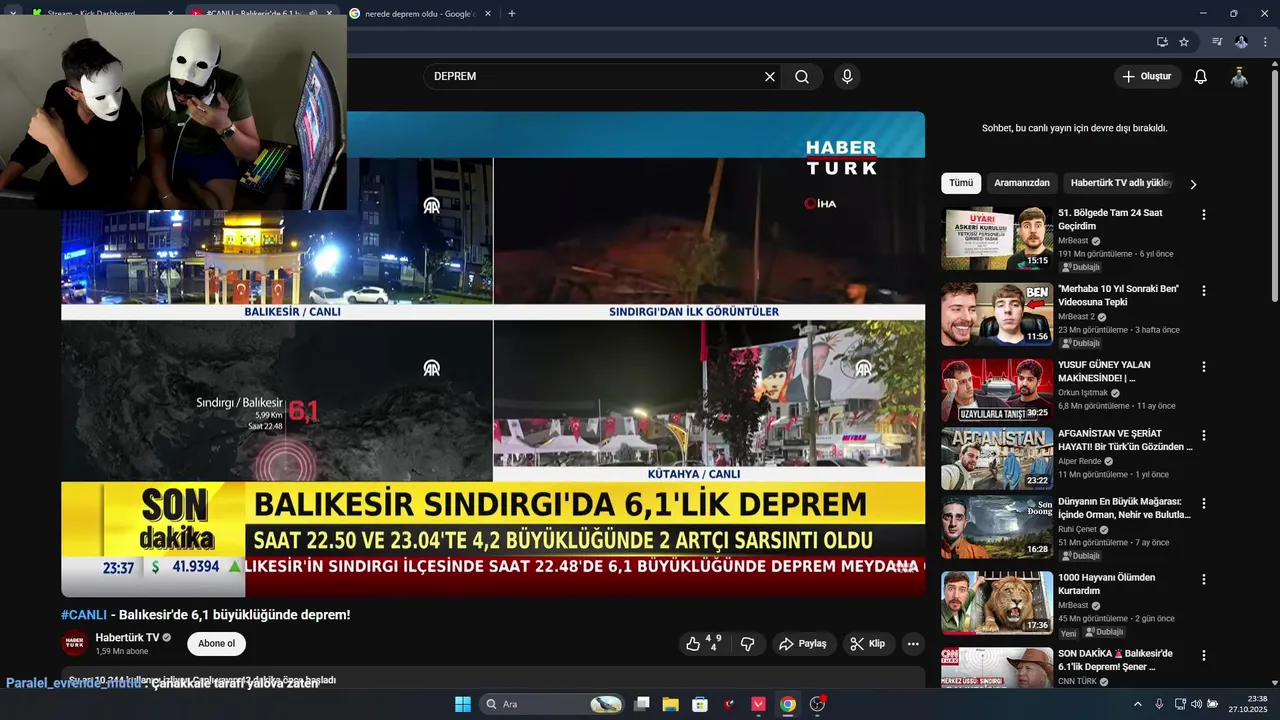Open 'YUSUF GÜNEY YALAN MAKİNESİNDE' thumbnail
The image size is (1280, 720).
pos(997,390)
